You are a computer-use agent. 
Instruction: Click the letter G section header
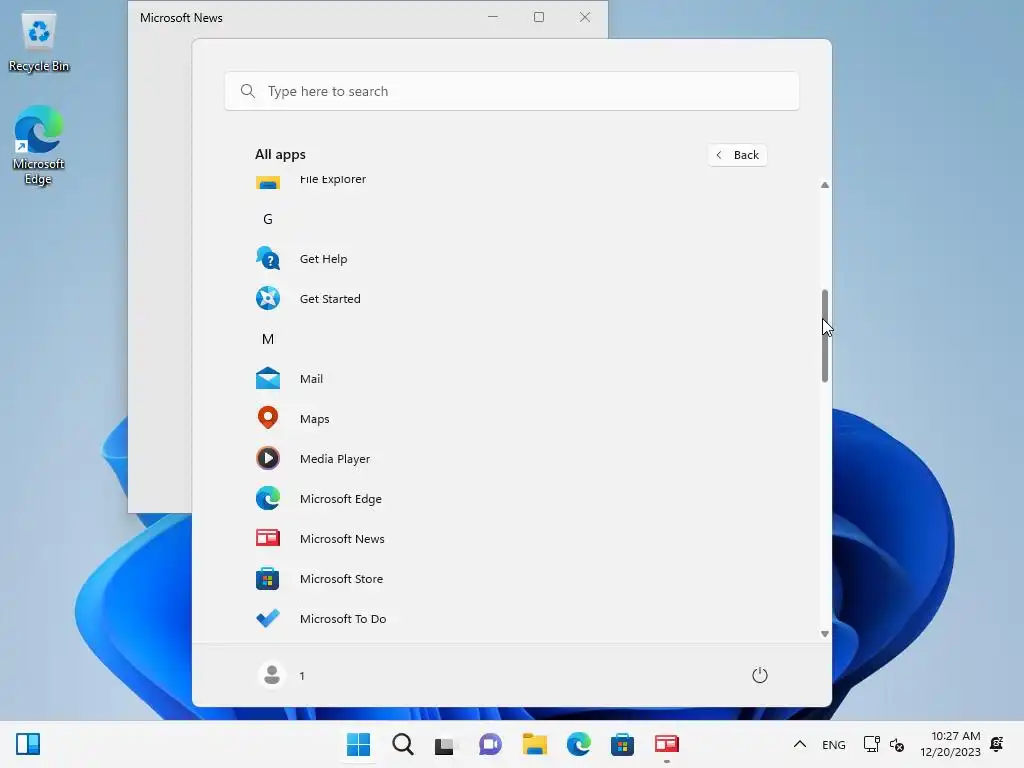pos(268,219)
